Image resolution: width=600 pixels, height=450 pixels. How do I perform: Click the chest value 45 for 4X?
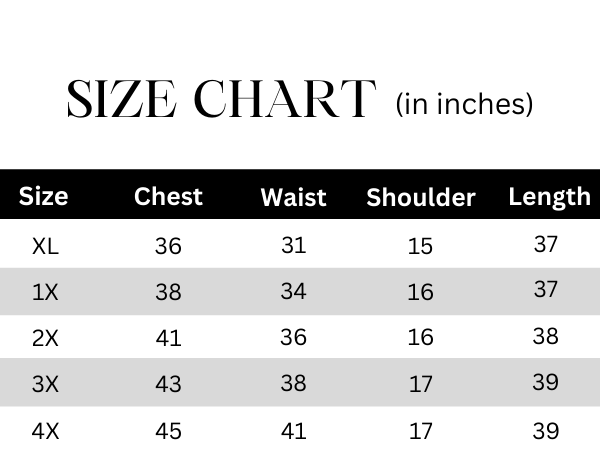pos(168,432)
